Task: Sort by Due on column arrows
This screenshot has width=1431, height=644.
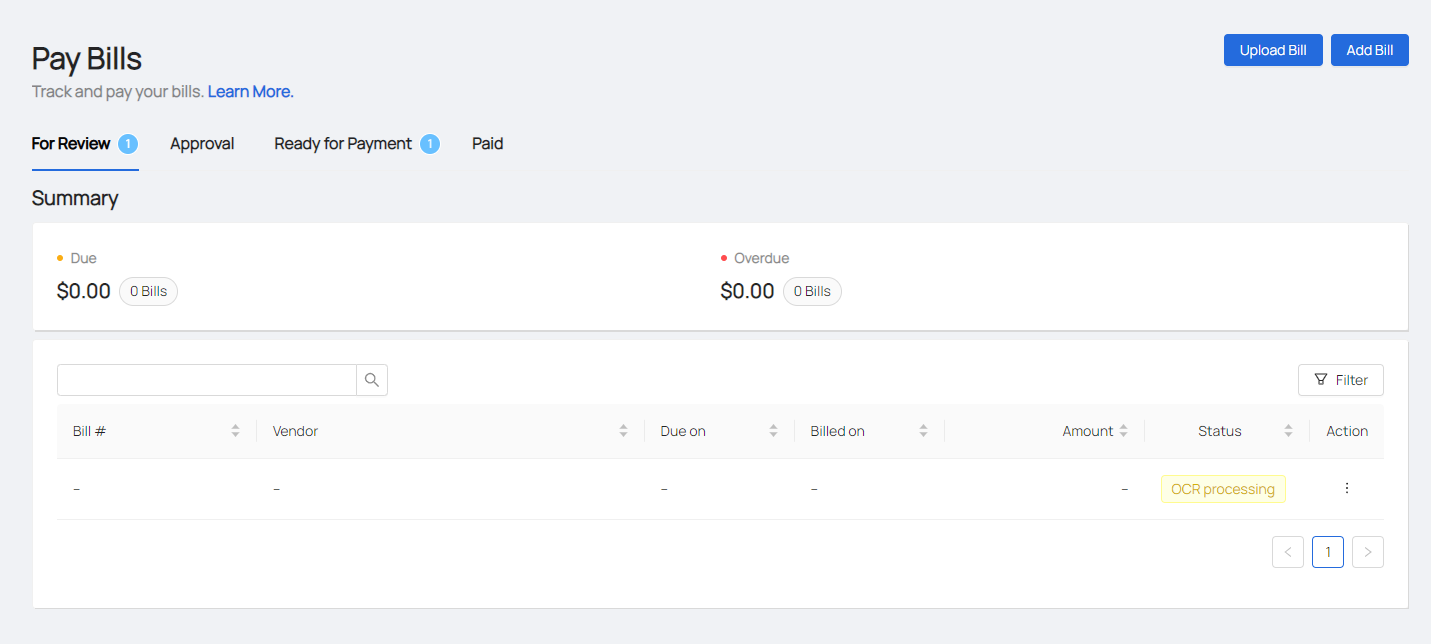Action: pos(773,431)
